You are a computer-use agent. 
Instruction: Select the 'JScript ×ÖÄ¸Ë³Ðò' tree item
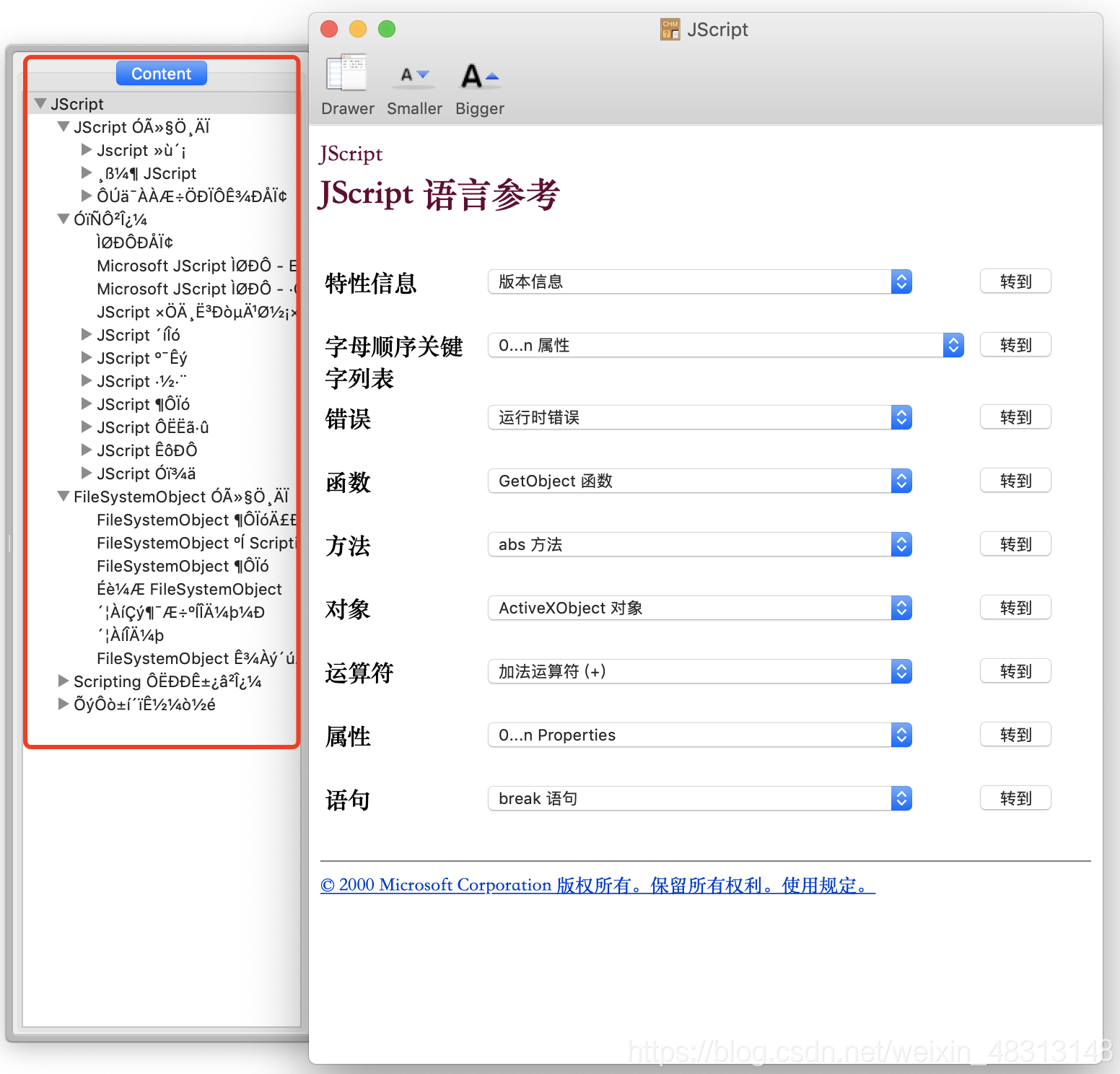click(x=196, y=312)
